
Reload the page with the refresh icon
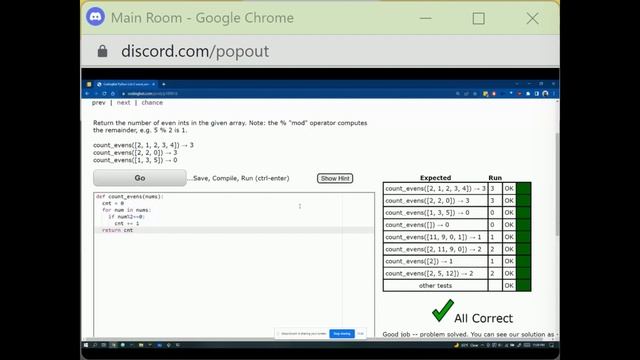point(104,93)
